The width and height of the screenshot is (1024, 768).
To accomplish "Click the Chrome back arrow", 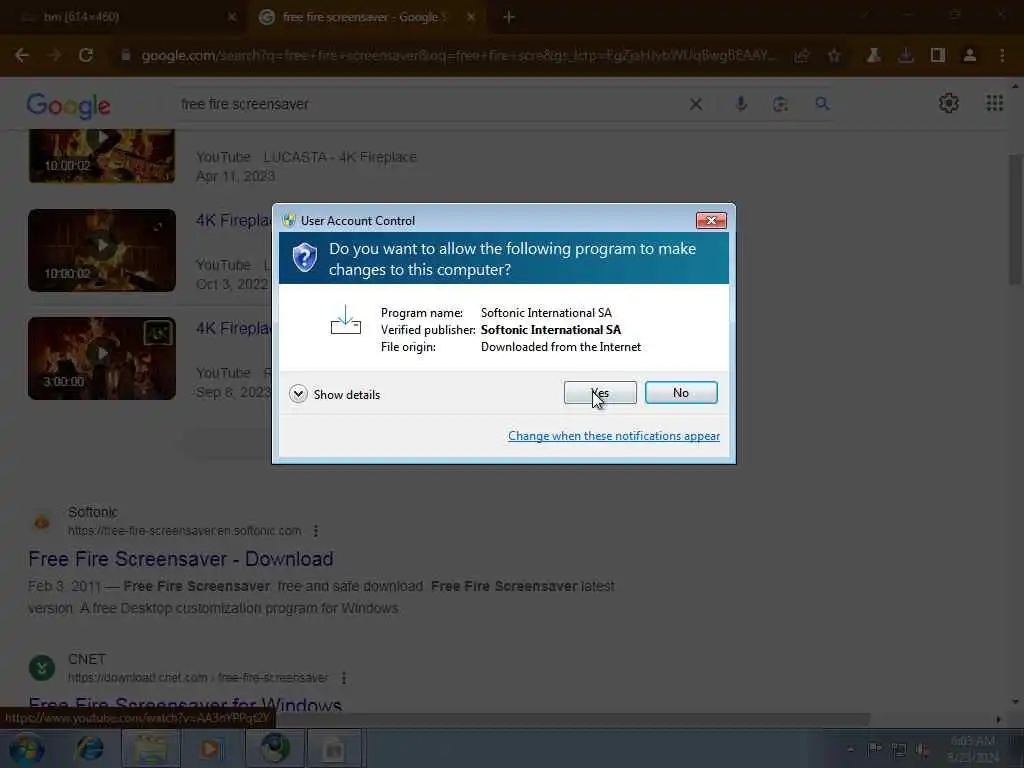I will (x=22, y=56).
